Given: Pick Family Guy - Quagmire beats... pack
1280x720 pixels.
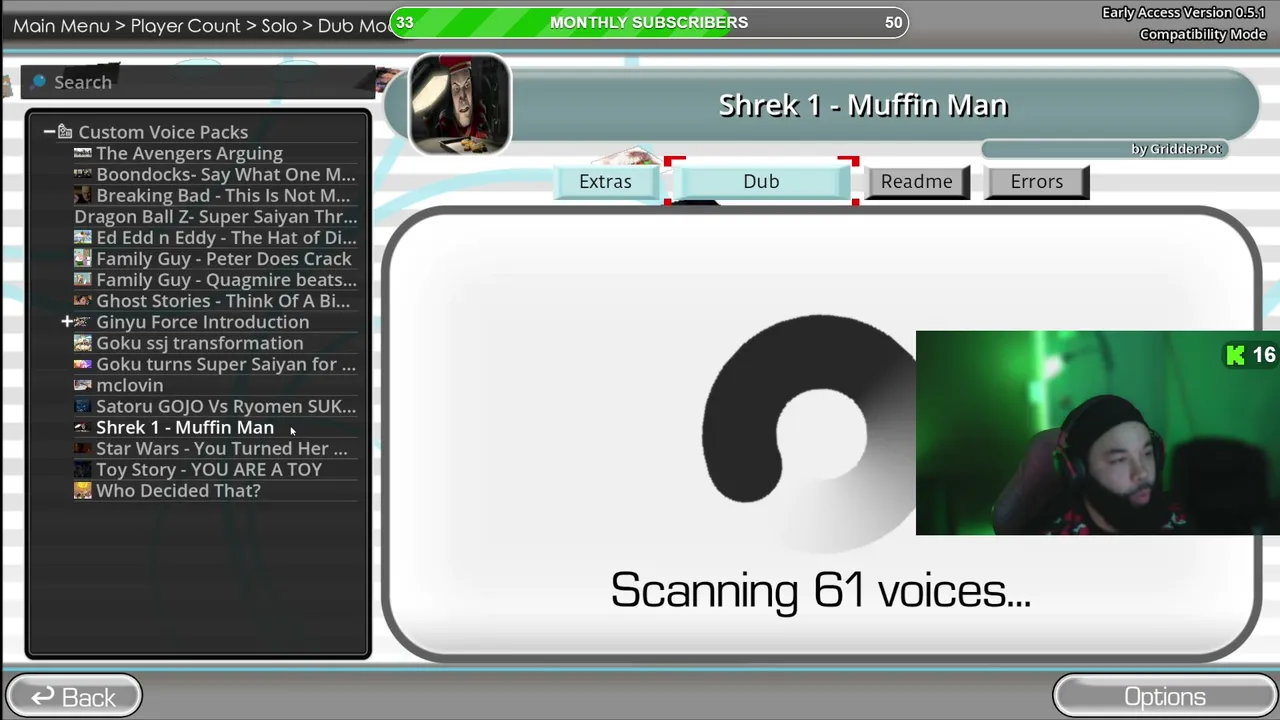Looking at the screenshot, I should tap(226, 280).
